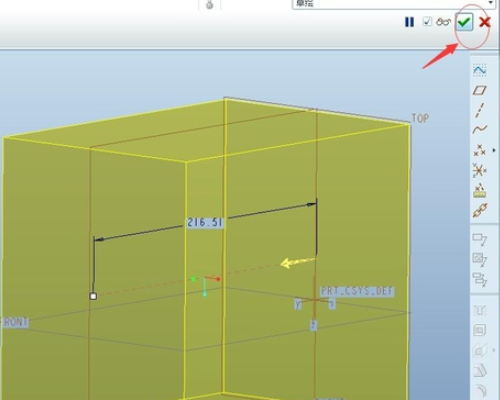Open the dropdown arrow at top right
The width and height of the screenshot is (500, 400).
pos(491,3)
